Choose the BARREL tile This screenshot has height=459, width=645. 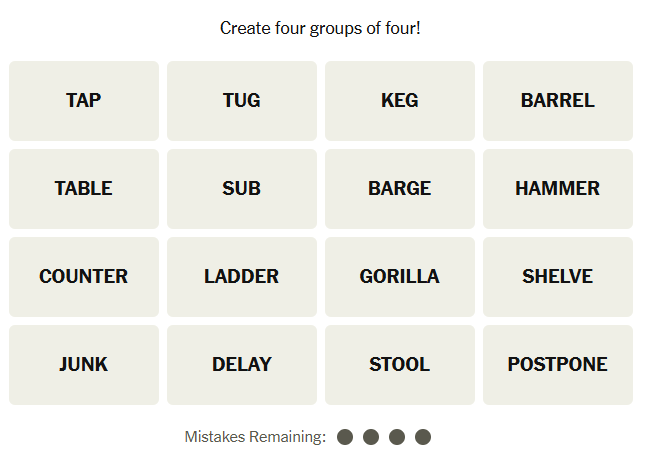tap(558, 100)
